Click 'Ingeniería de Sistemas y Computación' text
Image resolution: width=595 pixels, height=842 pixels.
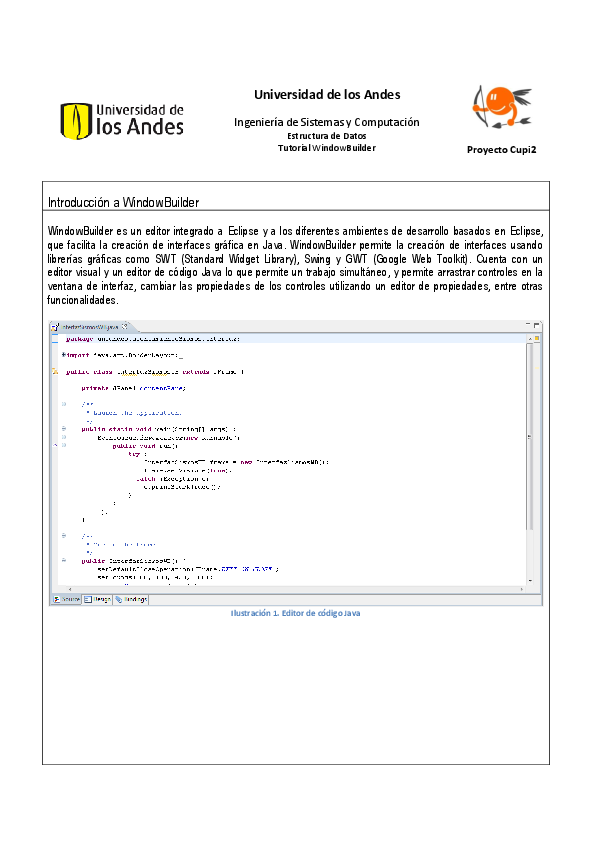(326, 122)
